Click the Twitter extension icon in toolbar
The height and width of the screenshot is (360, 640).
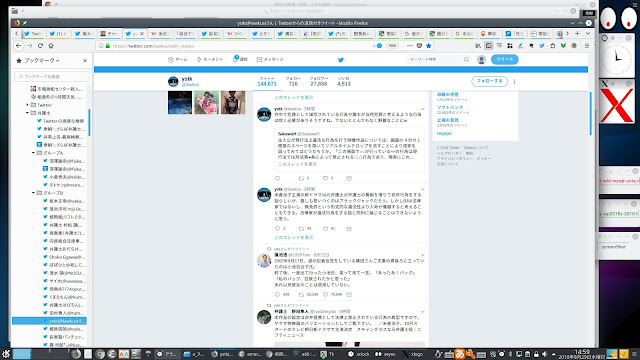(542, 46)
